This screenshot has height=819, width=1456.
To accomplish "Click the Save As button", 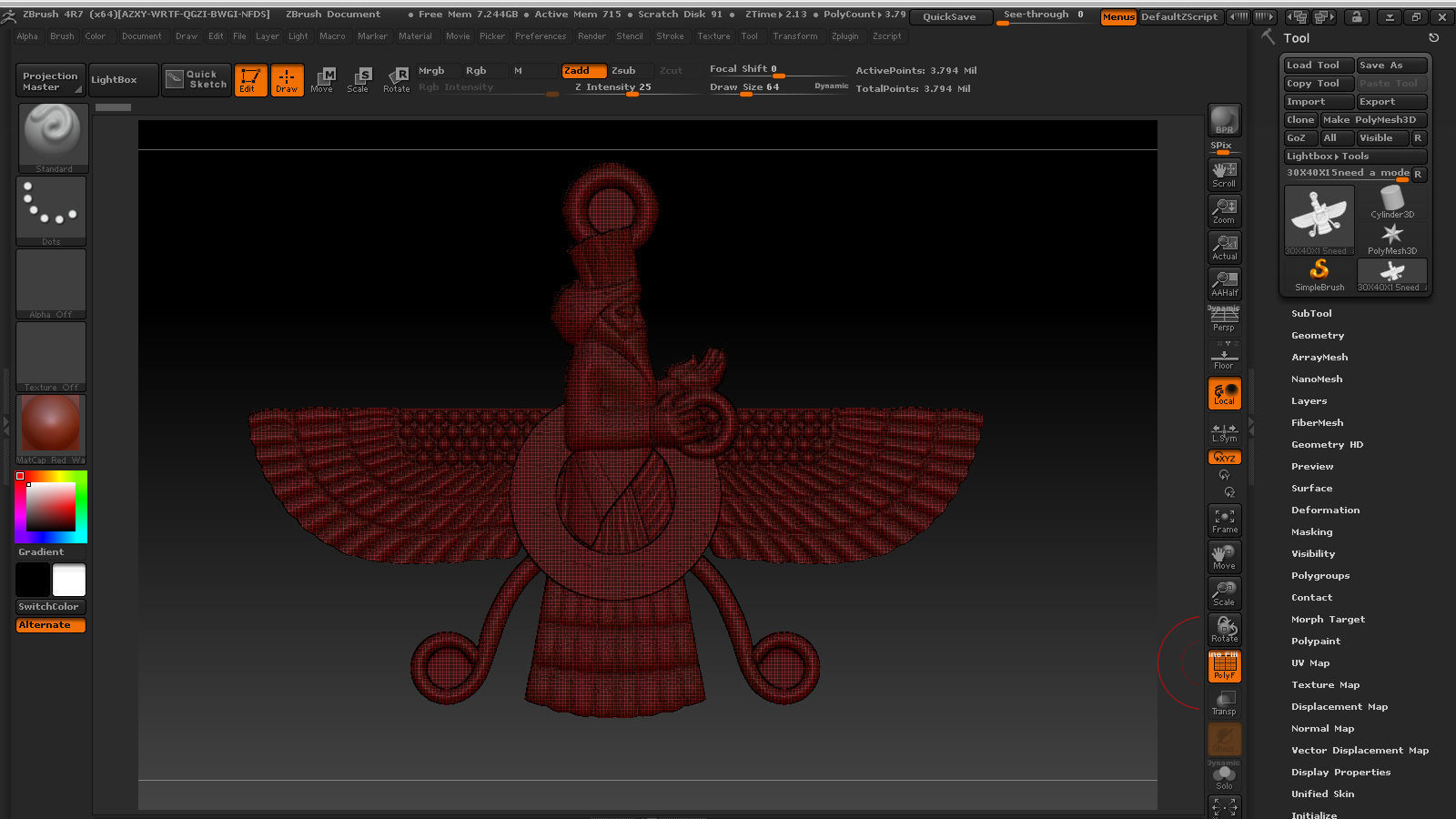I will 1391,66.
